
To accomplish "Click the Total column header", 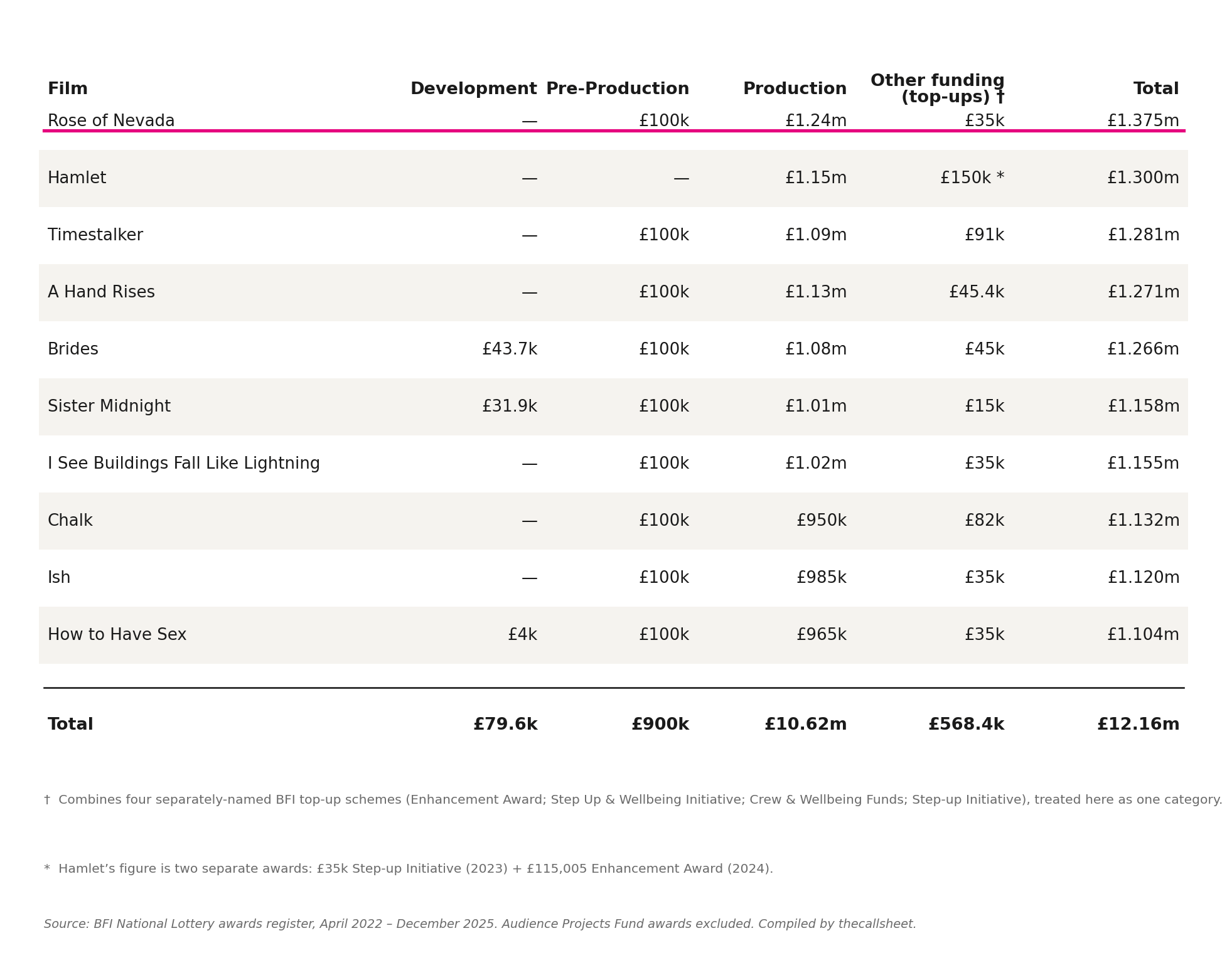I will click(1156, 89).
